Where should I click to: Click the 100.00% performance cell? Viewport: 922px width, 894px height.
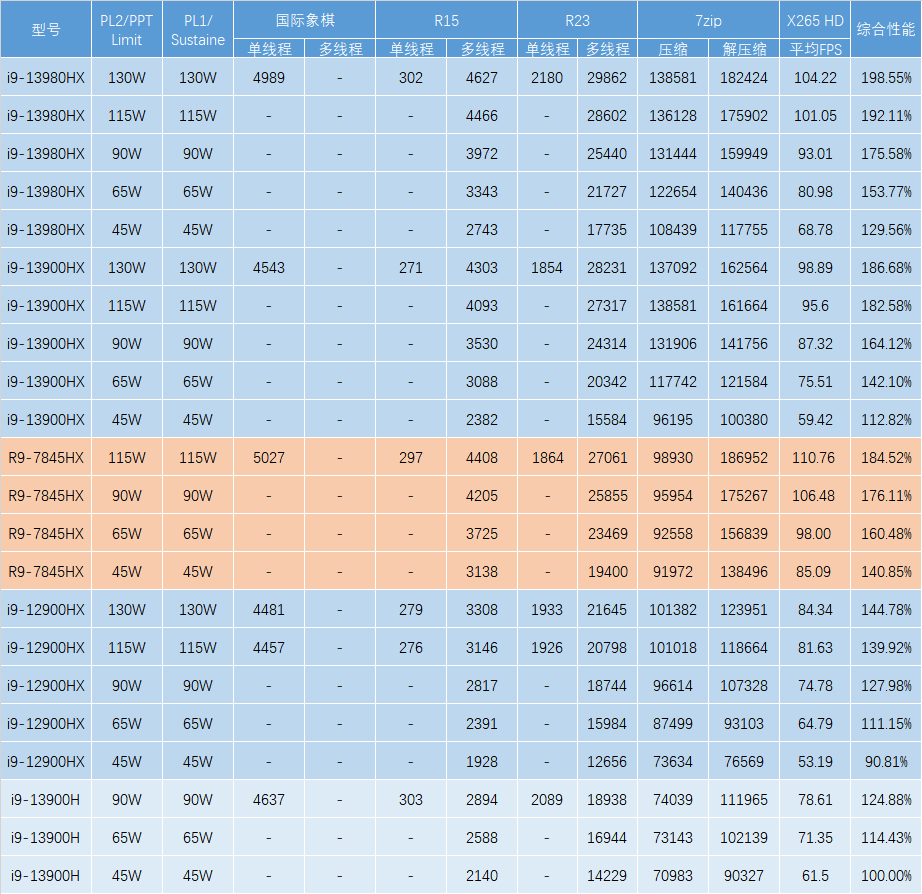[x=886, y=875]
